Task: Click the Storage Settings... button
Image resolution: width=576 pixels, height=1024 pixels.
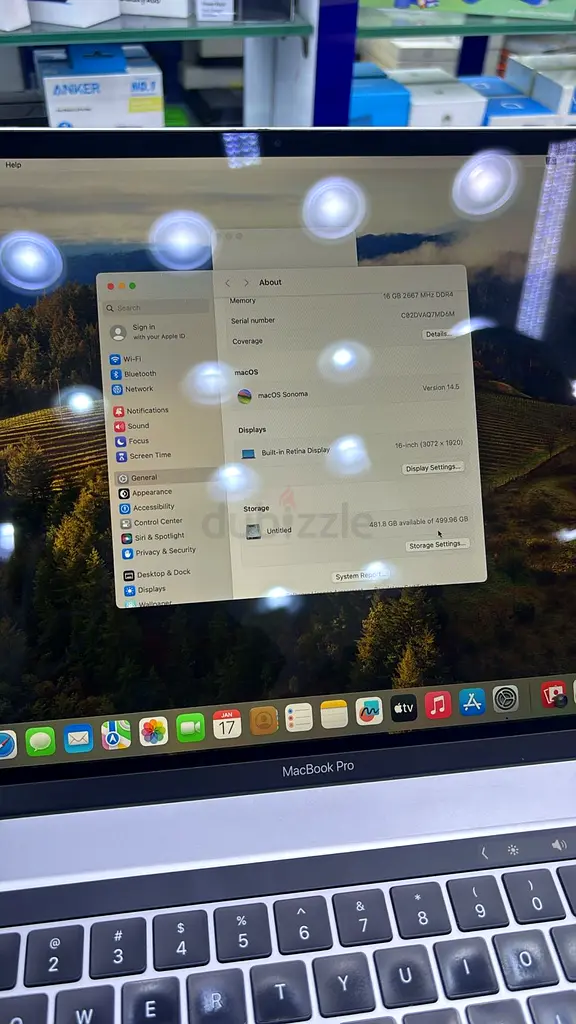Action: [437, 545]
